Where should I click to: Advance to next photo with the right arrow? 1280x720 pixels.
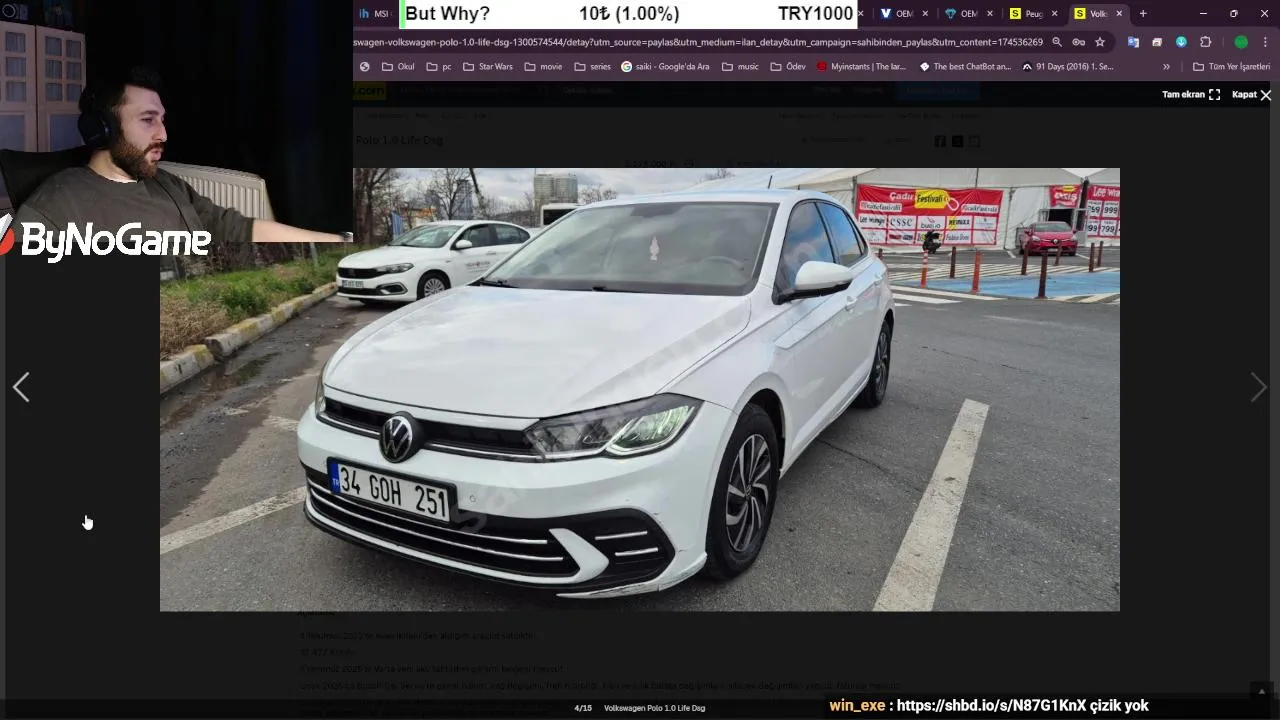tap(1259, 388)
